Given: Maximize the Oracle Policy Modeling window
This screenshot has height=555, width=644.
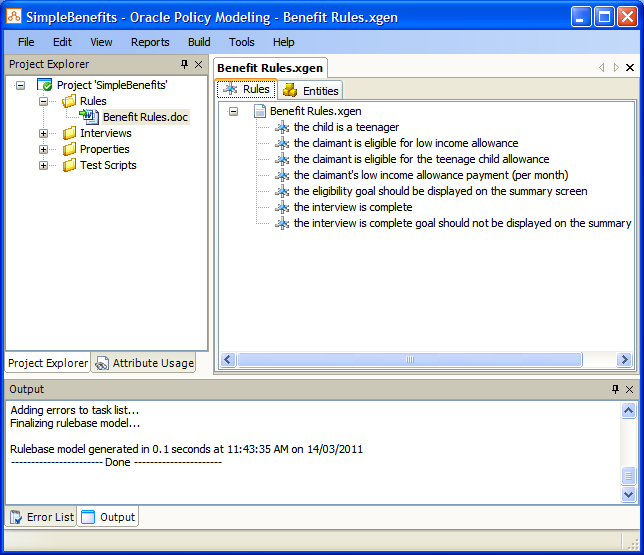Looking at the screenshot, I should tap(604, 17).
